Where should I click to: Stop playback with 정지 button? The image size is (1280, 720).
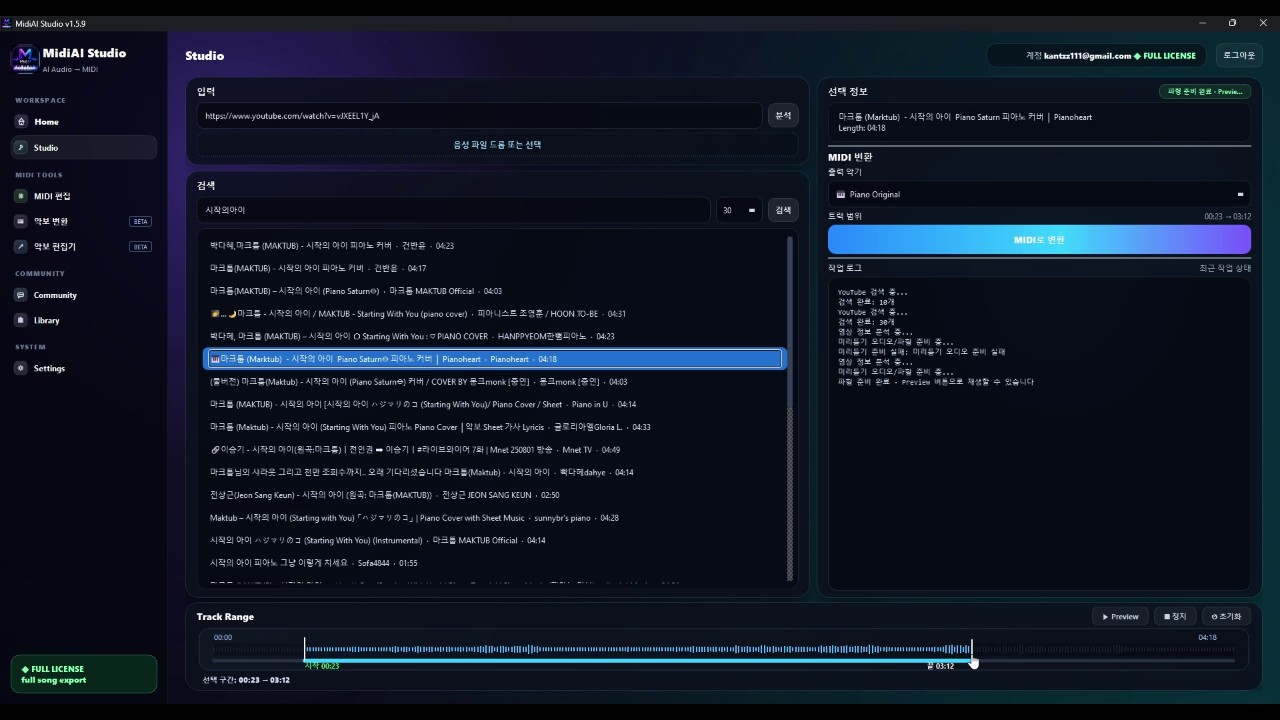click(x=1175, y=617)
